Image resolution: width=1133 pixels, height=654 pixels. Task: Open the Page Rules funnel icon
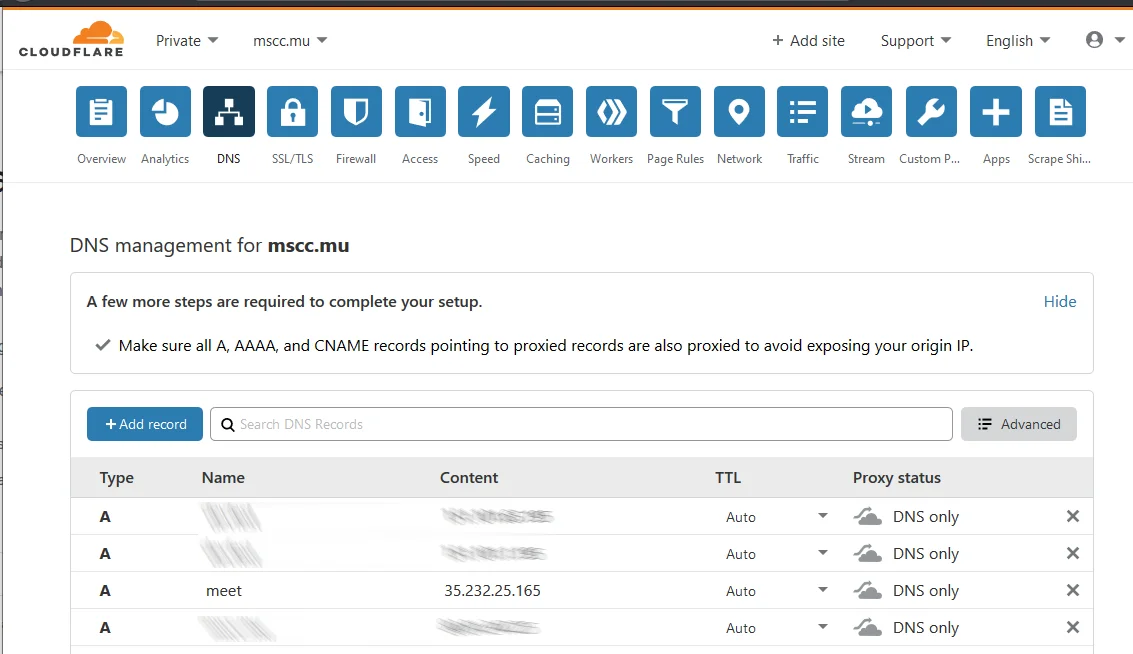click(x=676, y=111)
